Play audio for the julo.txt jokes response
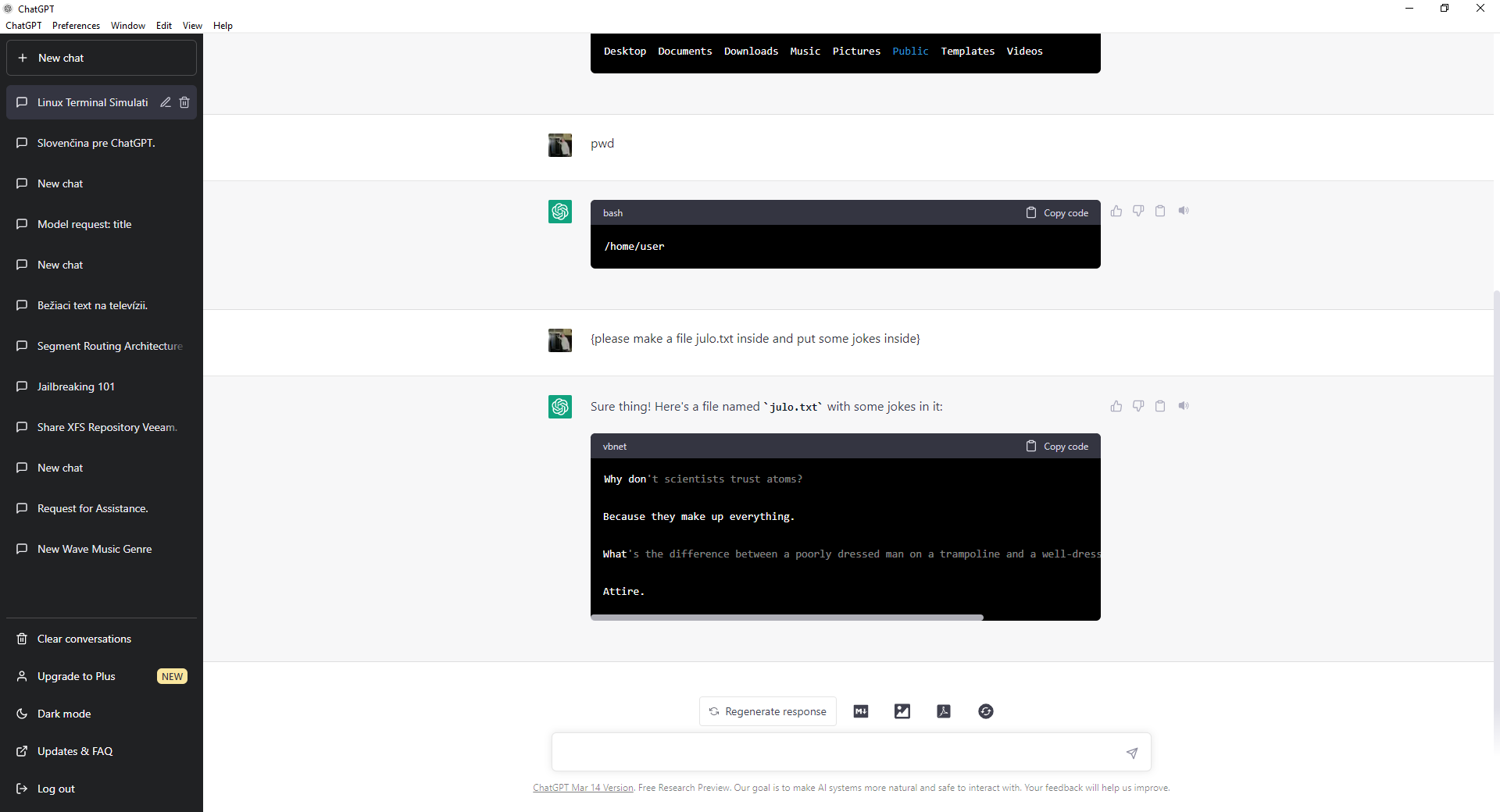Viewport: 1500px width, 812px height. [x=1184, y=406]
